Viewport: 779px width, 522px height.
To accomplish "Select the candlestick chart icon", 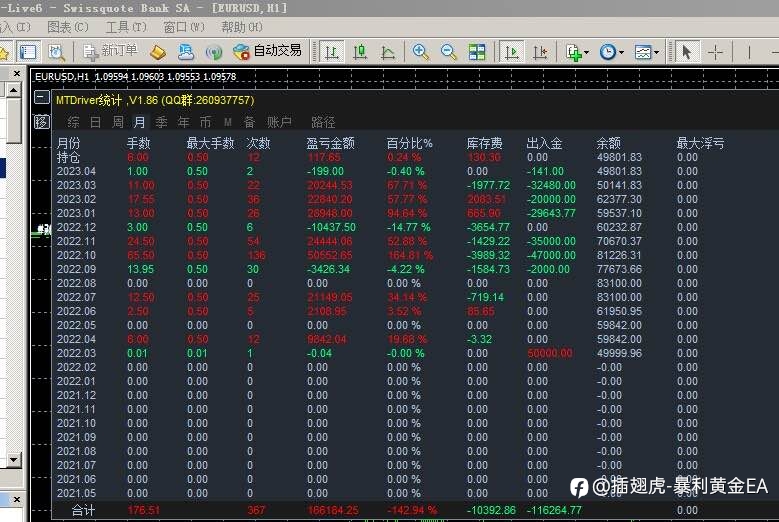I will 360,52.
